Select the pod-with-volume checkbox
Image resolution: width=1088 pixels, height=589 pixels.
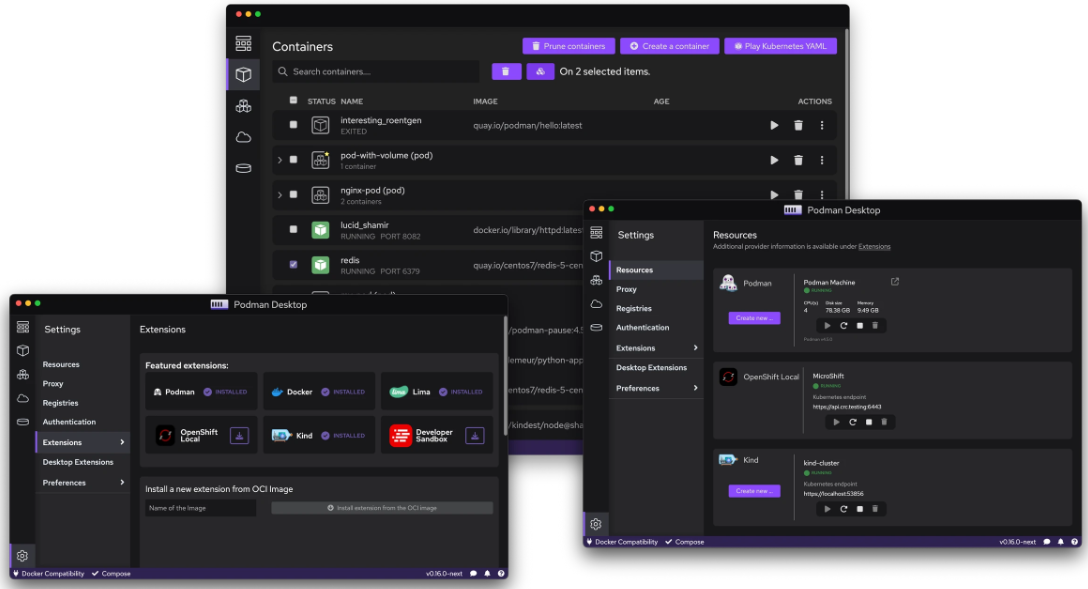294,160
